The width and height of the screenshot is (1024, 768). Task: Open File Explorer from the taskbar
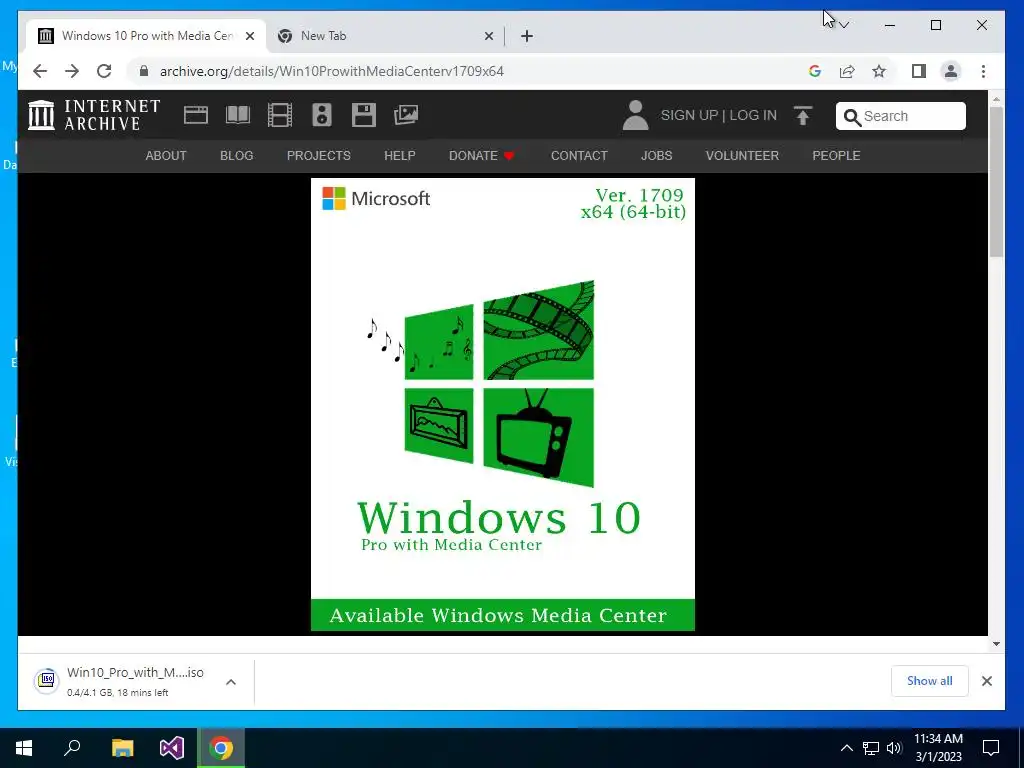click(x=122, y=748)
